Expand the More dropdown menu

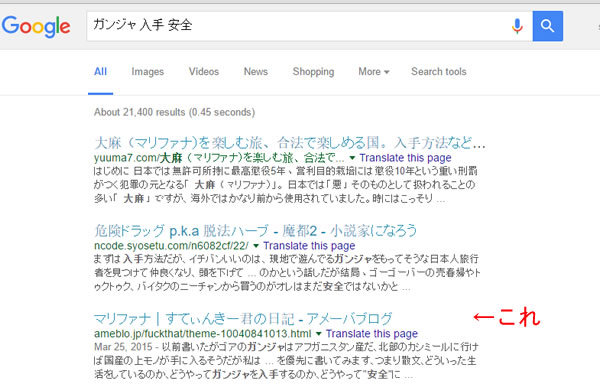pos(373,72)
